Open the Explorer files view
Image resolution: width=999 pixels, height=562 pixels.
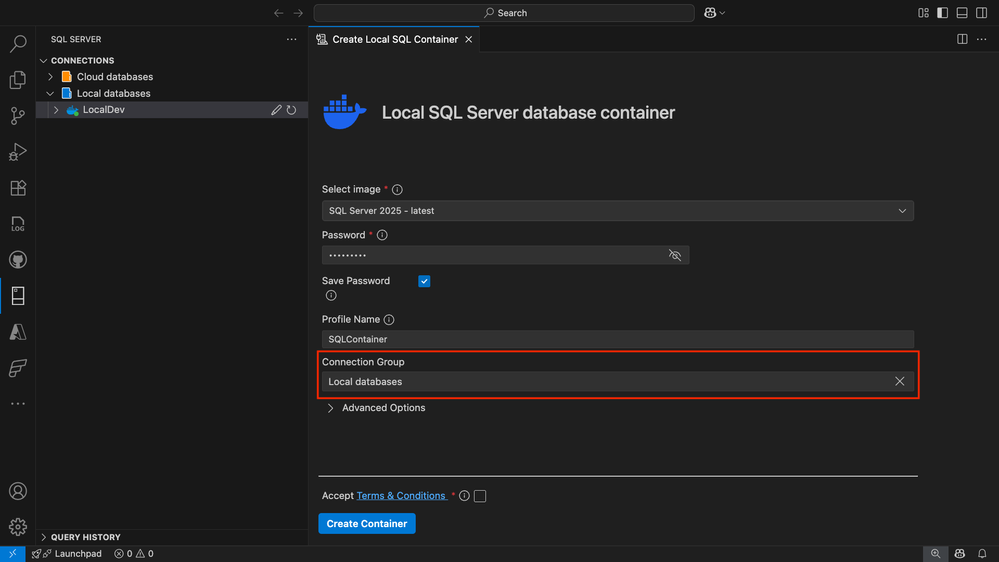click(x=18, y=80)
